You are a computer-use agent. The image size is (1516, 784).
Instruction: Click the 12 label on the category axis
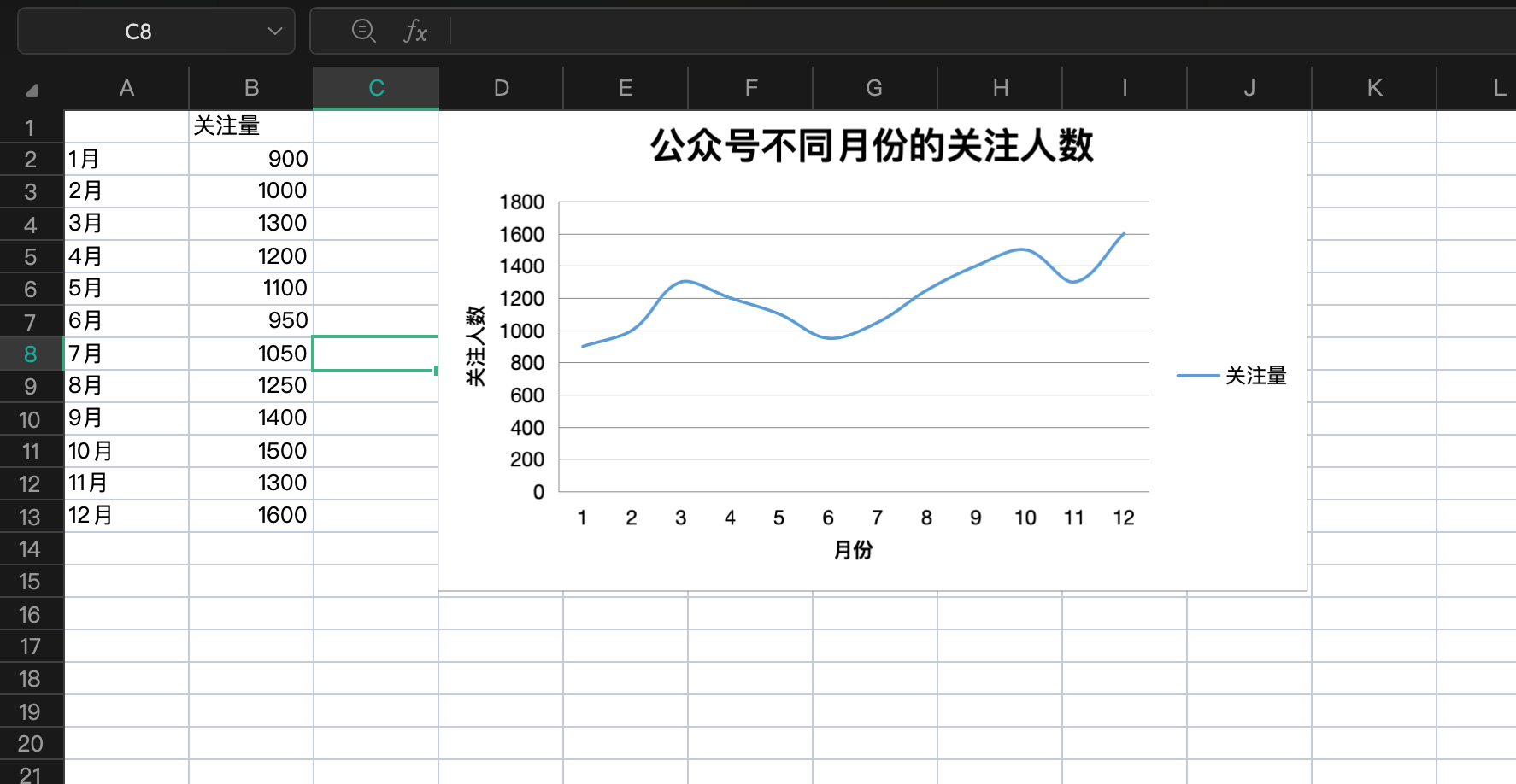tap(1124, 518)
